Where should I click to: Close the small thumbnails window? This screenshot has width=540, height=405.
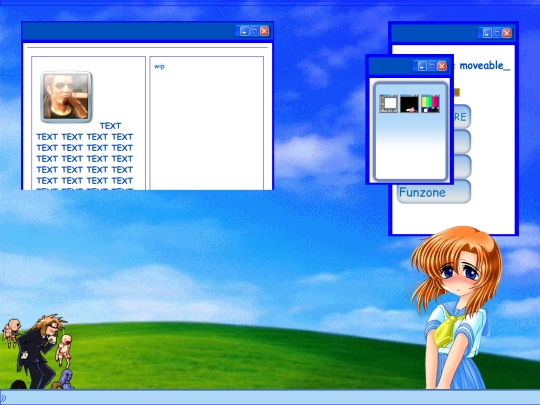[442, 66]
